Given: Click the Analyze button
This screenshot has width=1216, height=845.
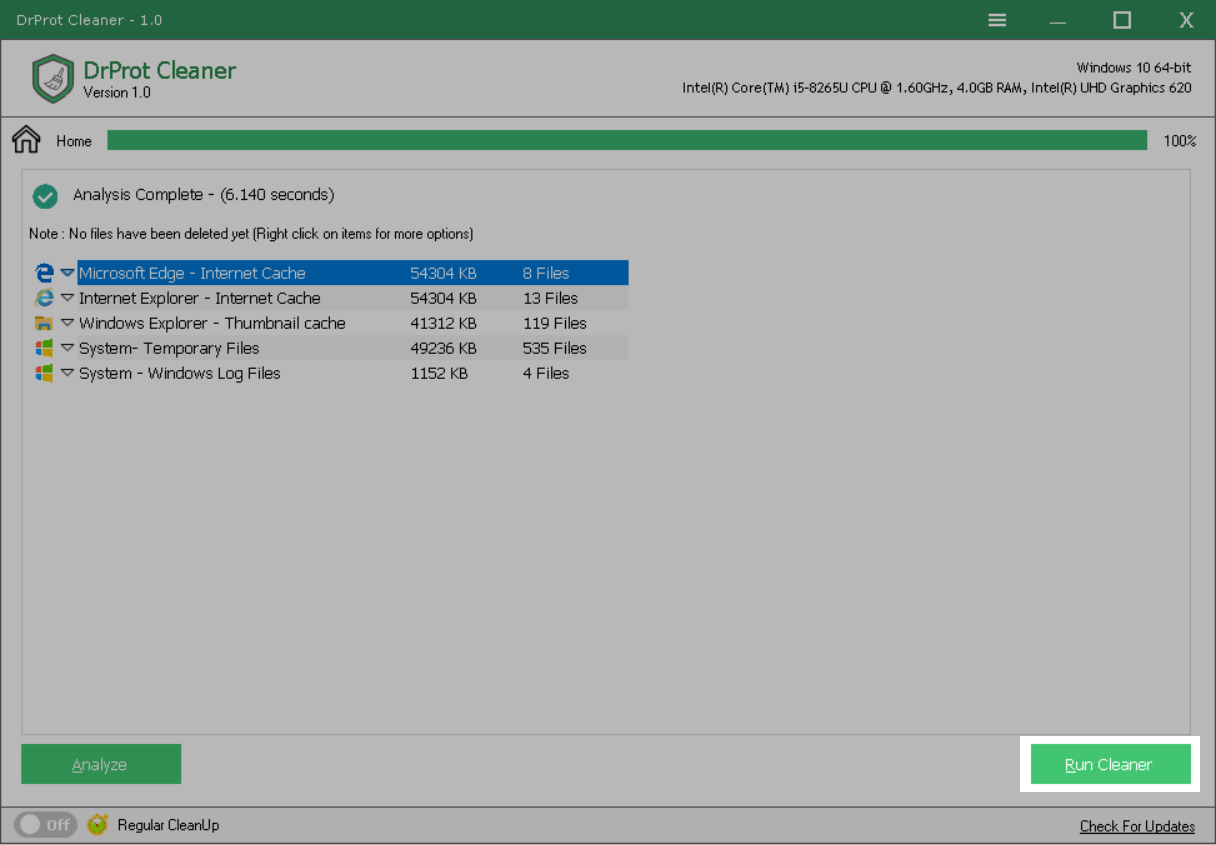Looking at the screenshot, I should tap(101, 764).
